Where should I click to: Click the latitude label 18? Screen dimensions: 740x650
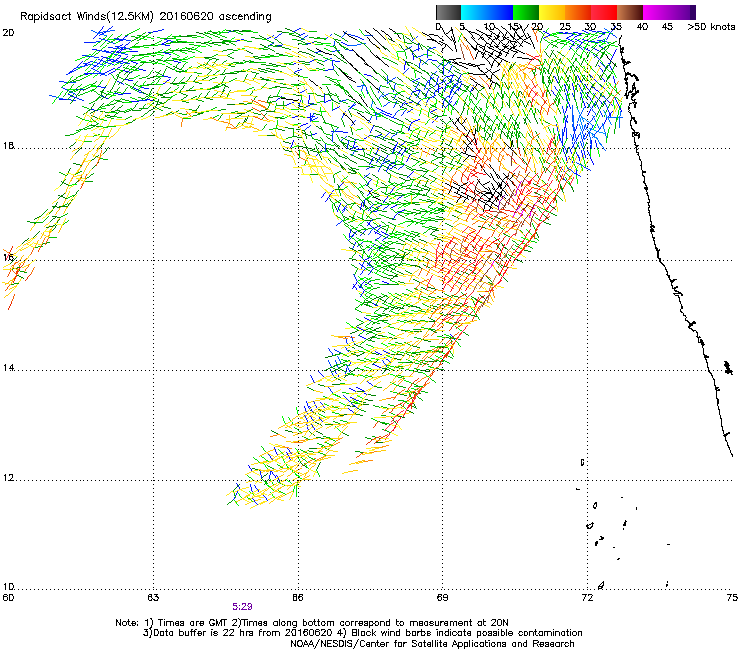point(8,146)
